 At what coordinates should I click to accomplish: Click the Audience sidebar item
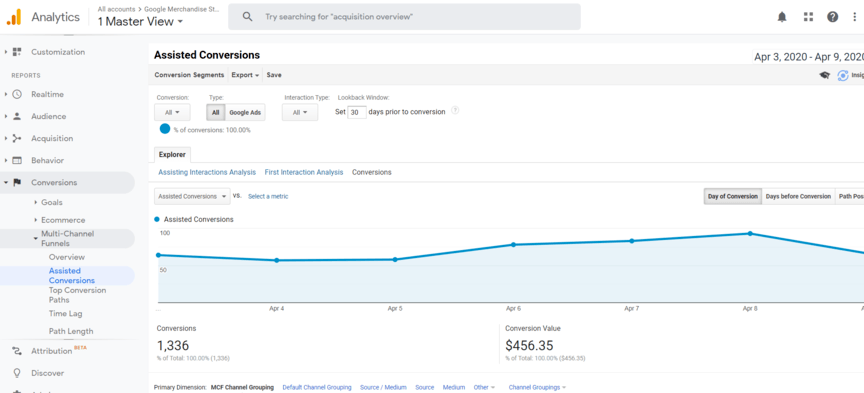(x=48, y=116)
